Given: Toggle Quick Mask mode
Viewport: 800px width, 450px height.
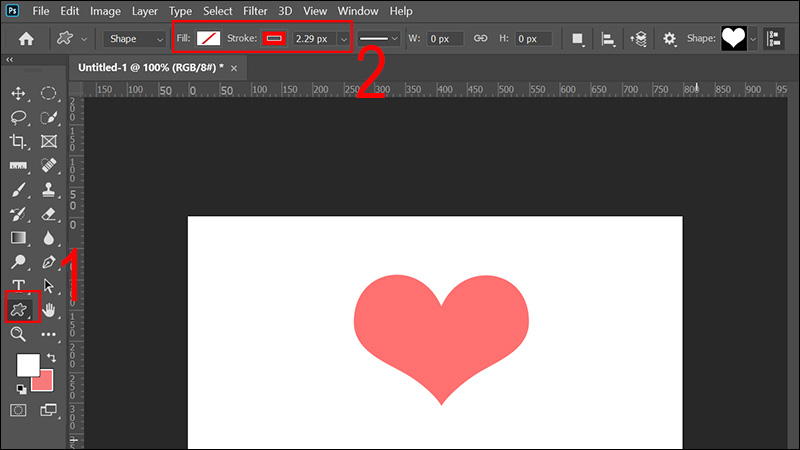Looking at the screenshot, I should pyautogui.click(x=18, y=410).
